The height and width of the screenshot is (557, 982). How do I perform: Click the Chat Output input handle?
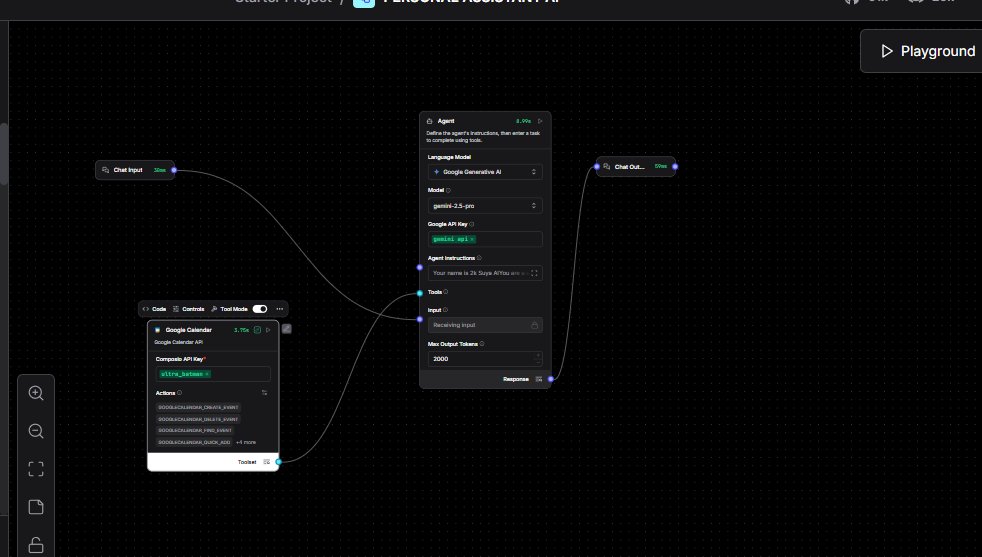coord(597,167)
